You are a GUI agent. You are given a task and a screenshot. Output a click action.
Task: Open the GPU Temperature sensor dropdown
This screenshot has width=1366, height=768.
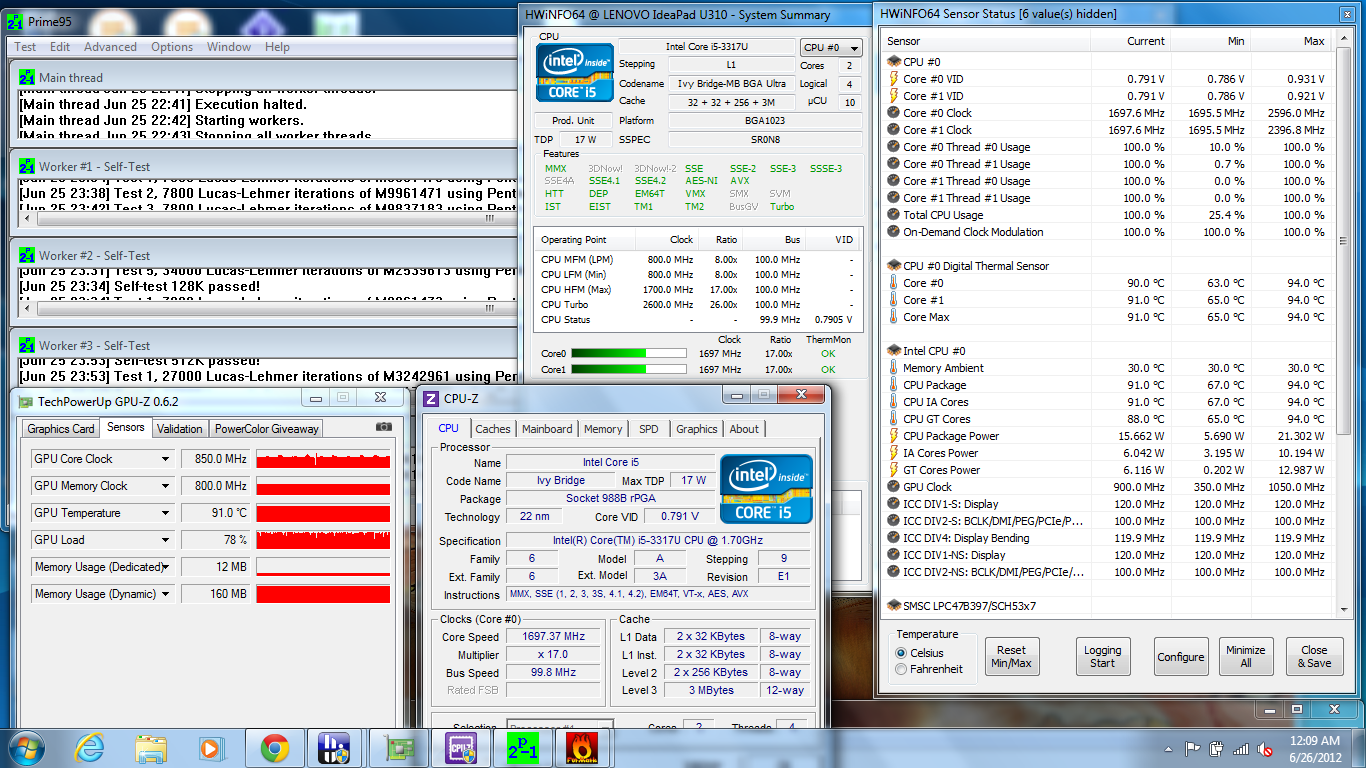166,513
